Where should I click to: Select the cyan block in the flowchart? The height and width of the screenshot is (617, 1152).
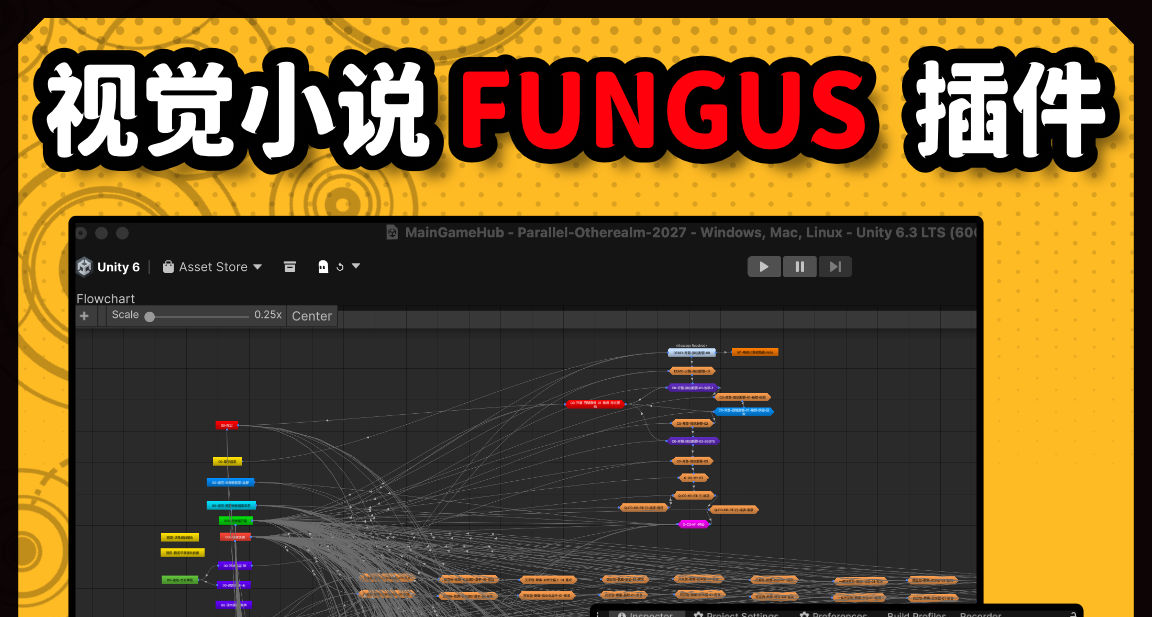click(231, 506)
